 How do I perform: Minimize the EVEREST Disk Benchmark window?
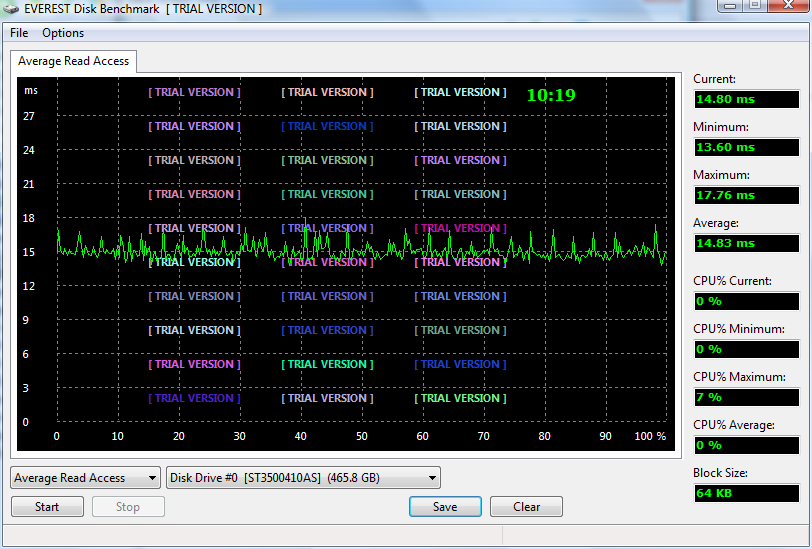click(730, 6)
